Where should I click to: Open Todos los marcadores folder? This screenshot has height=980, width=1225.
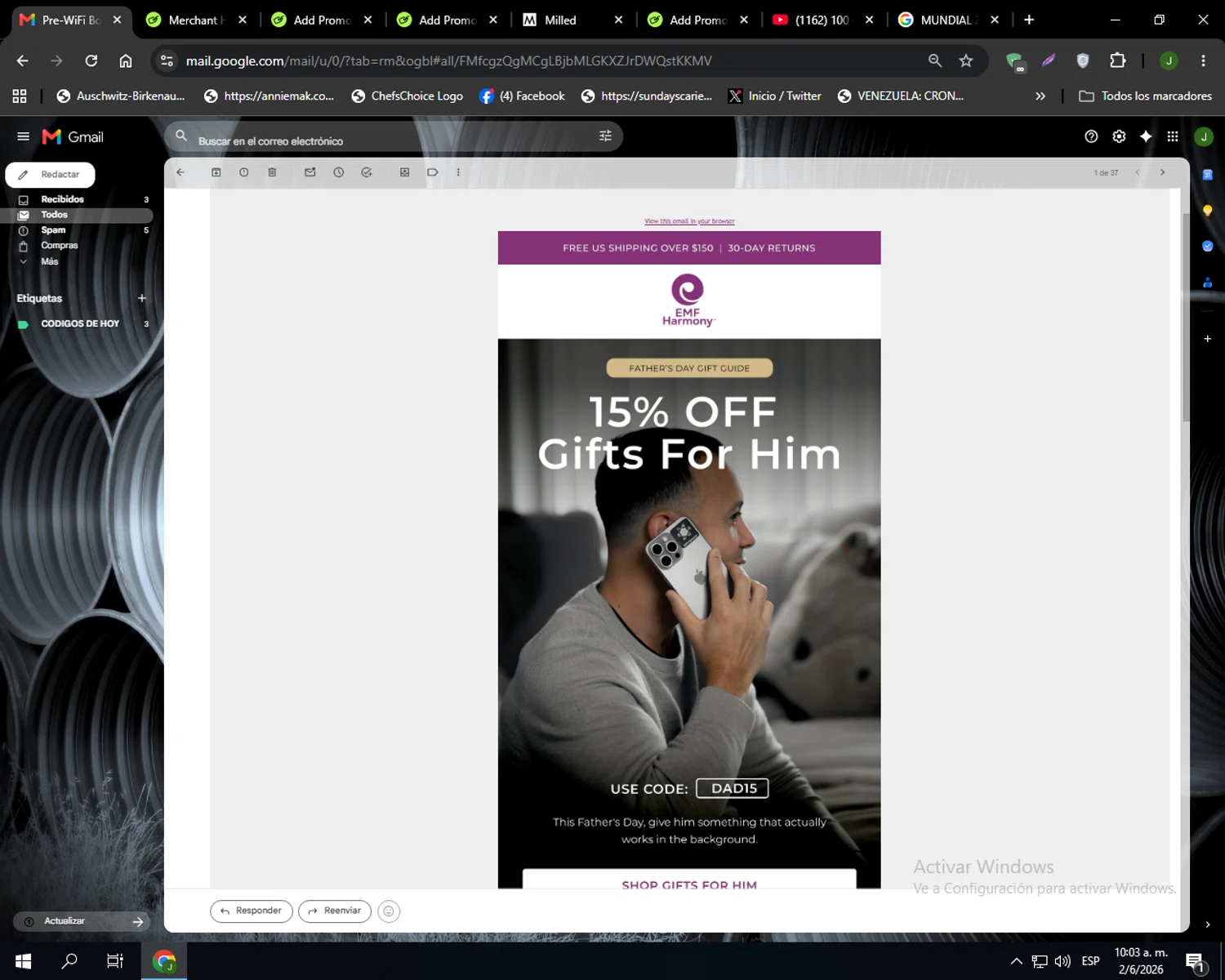(x=1145, y=96)
